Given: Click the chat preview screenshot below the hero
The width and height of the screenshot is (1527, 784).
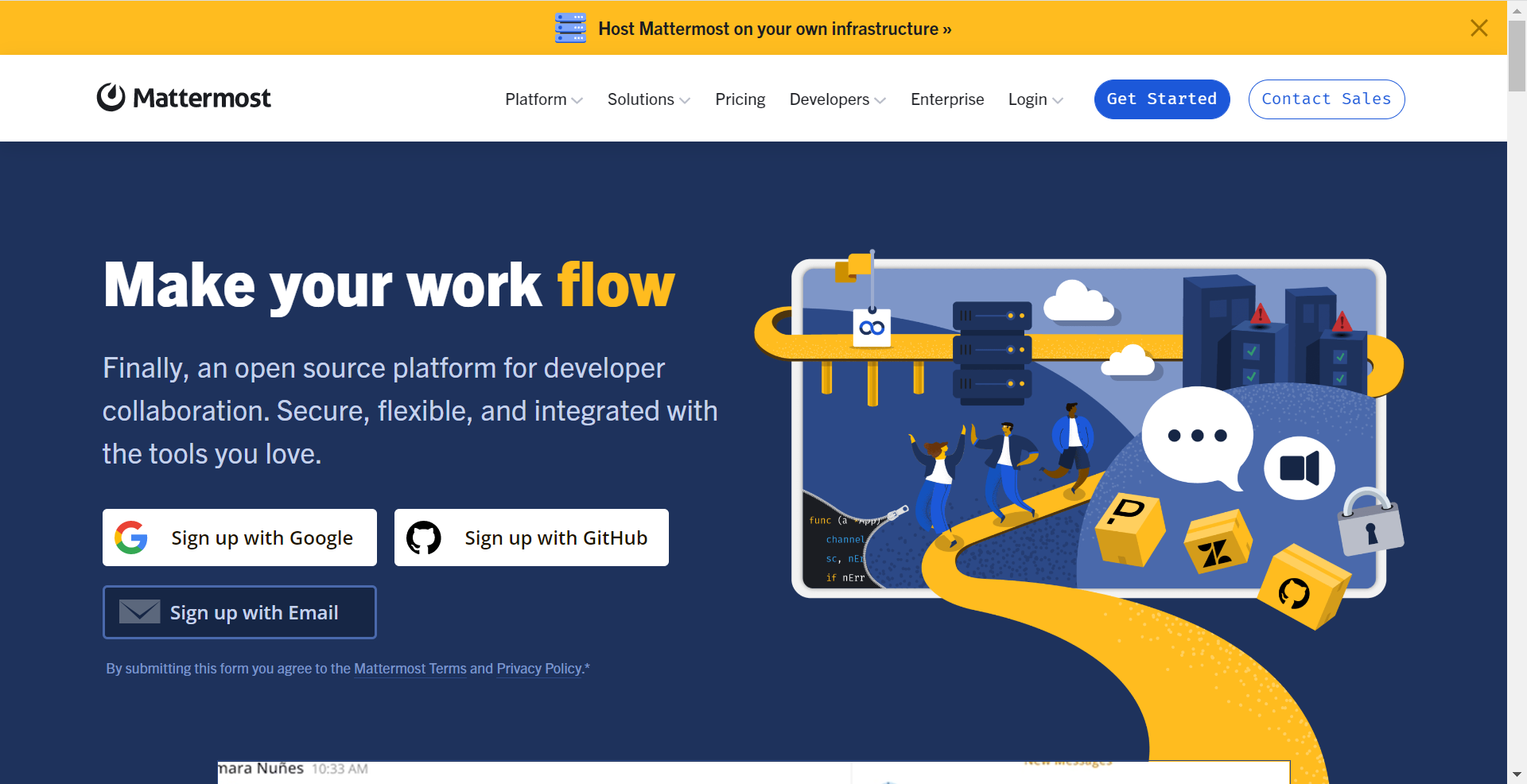Looking at the screenshot, I should [x=753, y=772].
